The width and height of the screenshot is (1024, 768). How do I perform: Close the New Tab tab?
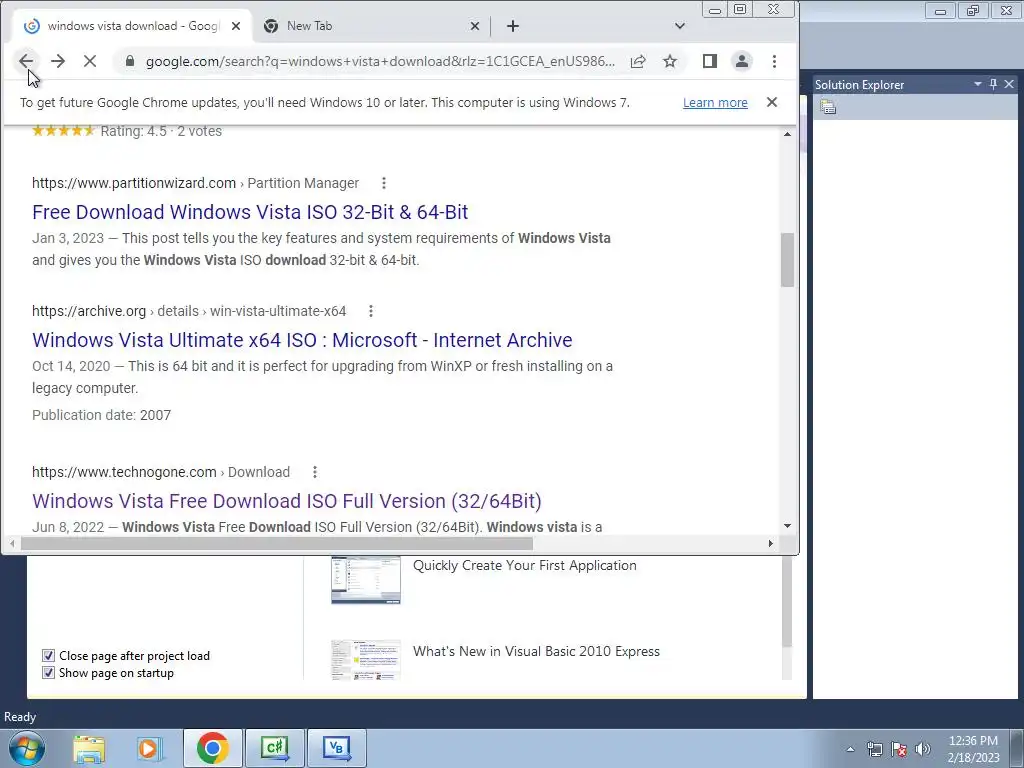coord(475,26)
